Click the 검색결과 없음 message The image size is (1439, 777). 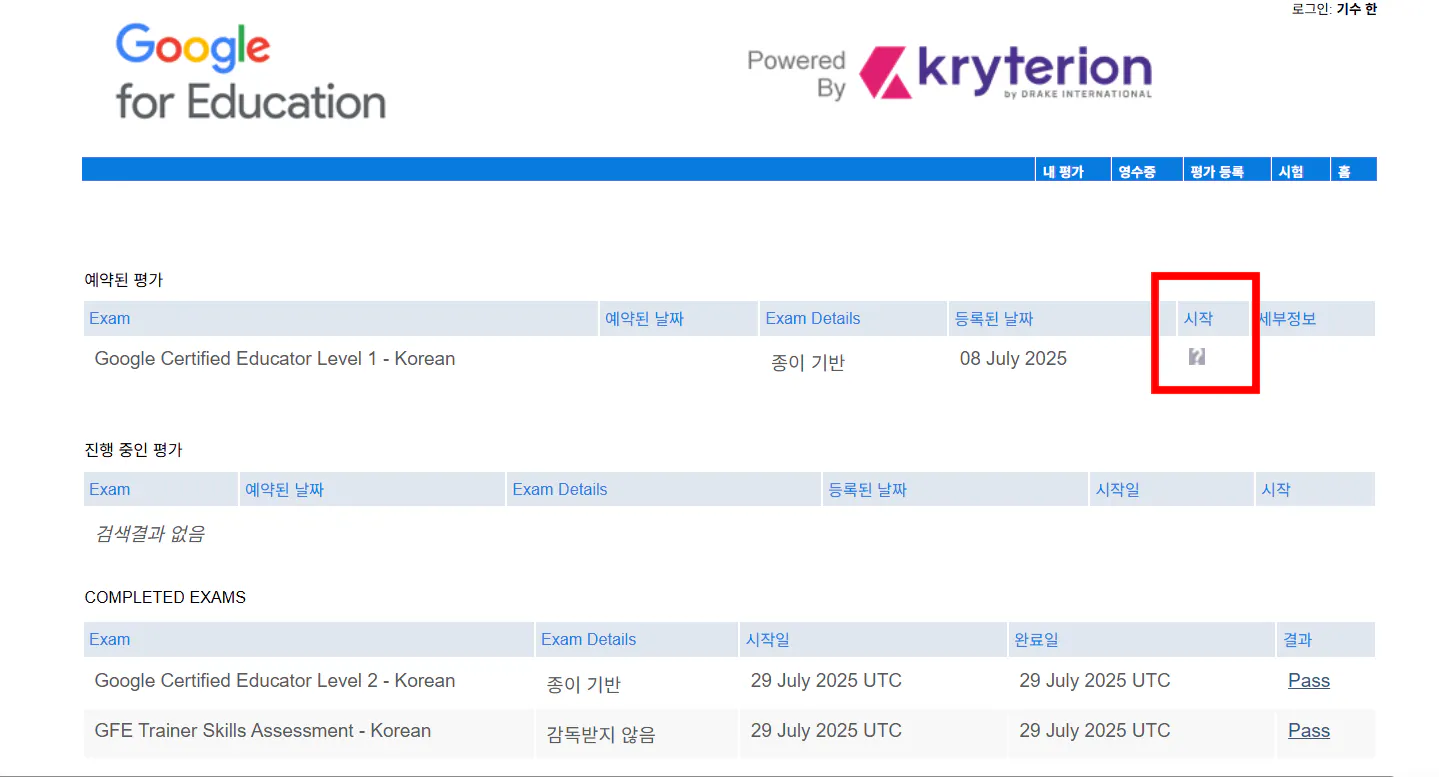coord(150,534)
